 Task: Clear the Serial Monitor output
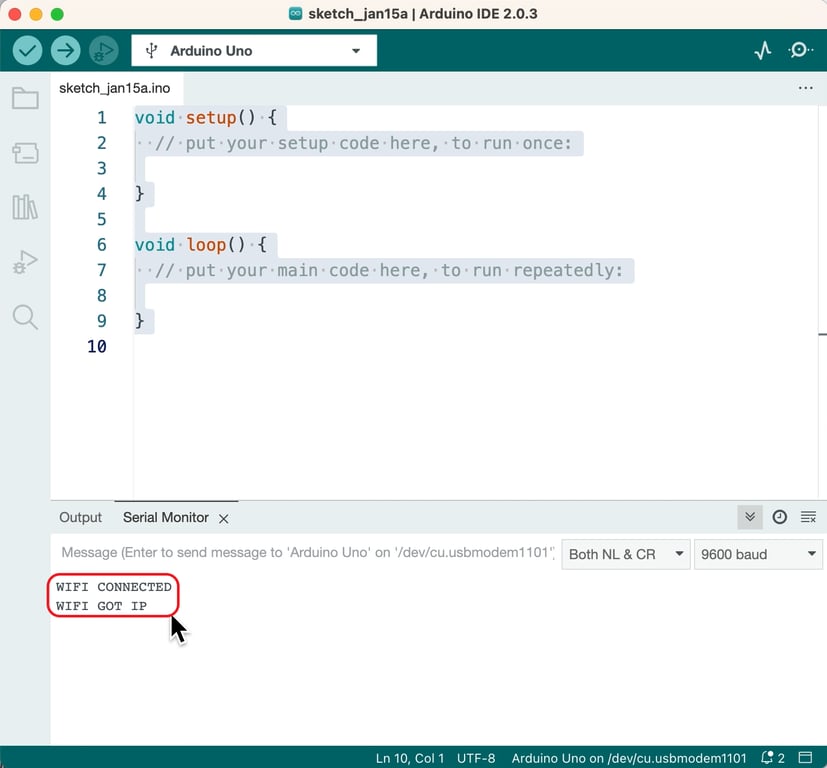pyautogui.click(x=808, y=517)
